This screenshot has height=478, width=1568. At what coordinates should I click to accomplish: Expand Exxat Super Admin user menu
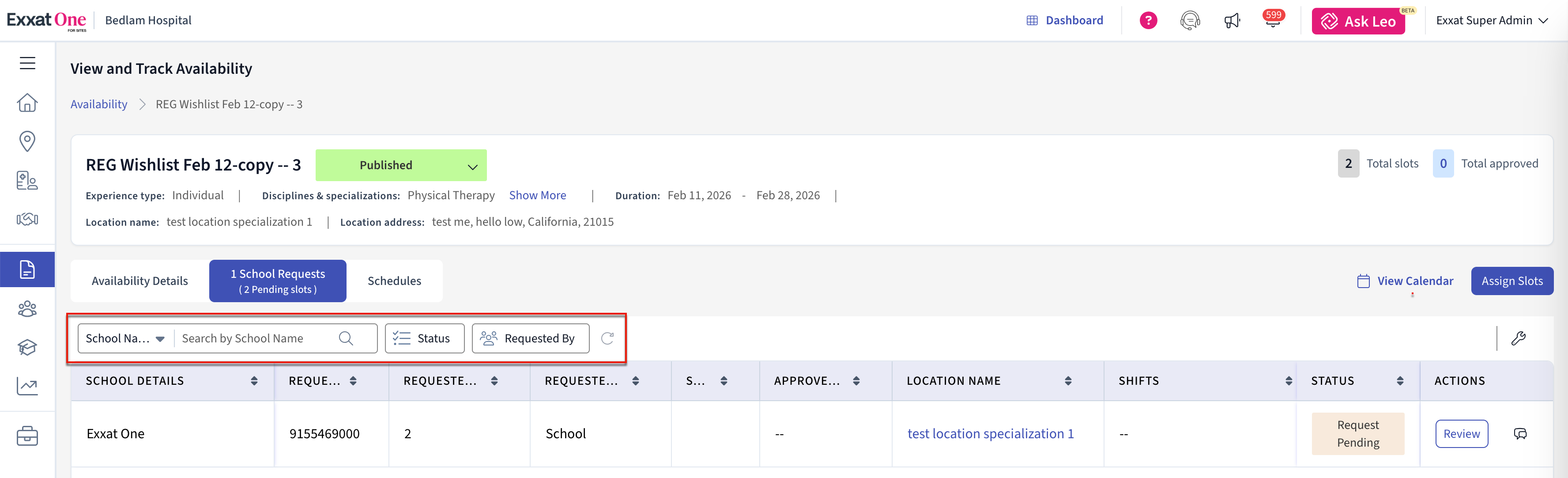(x=1491, y=21)
